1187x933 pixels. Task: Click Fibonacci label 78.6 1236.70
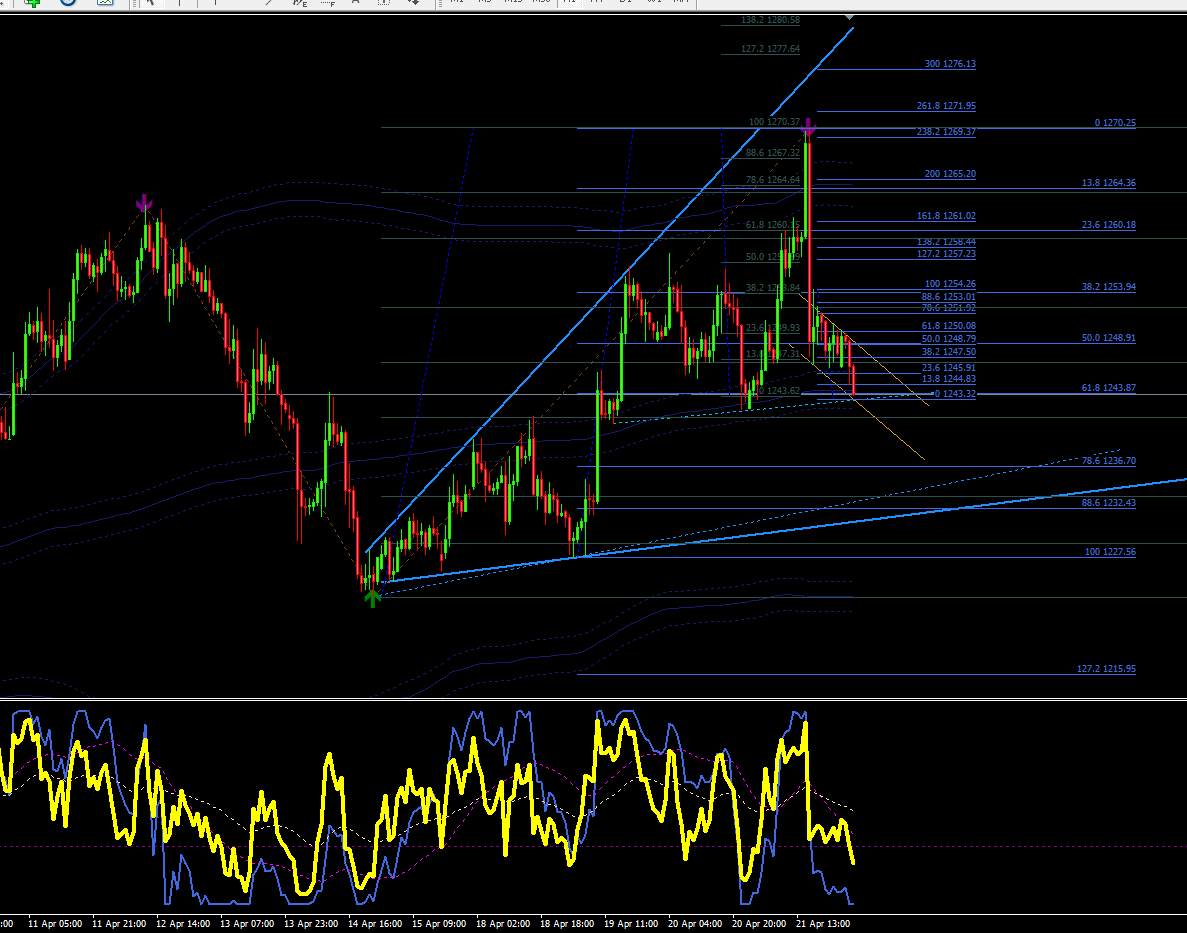1108,460
